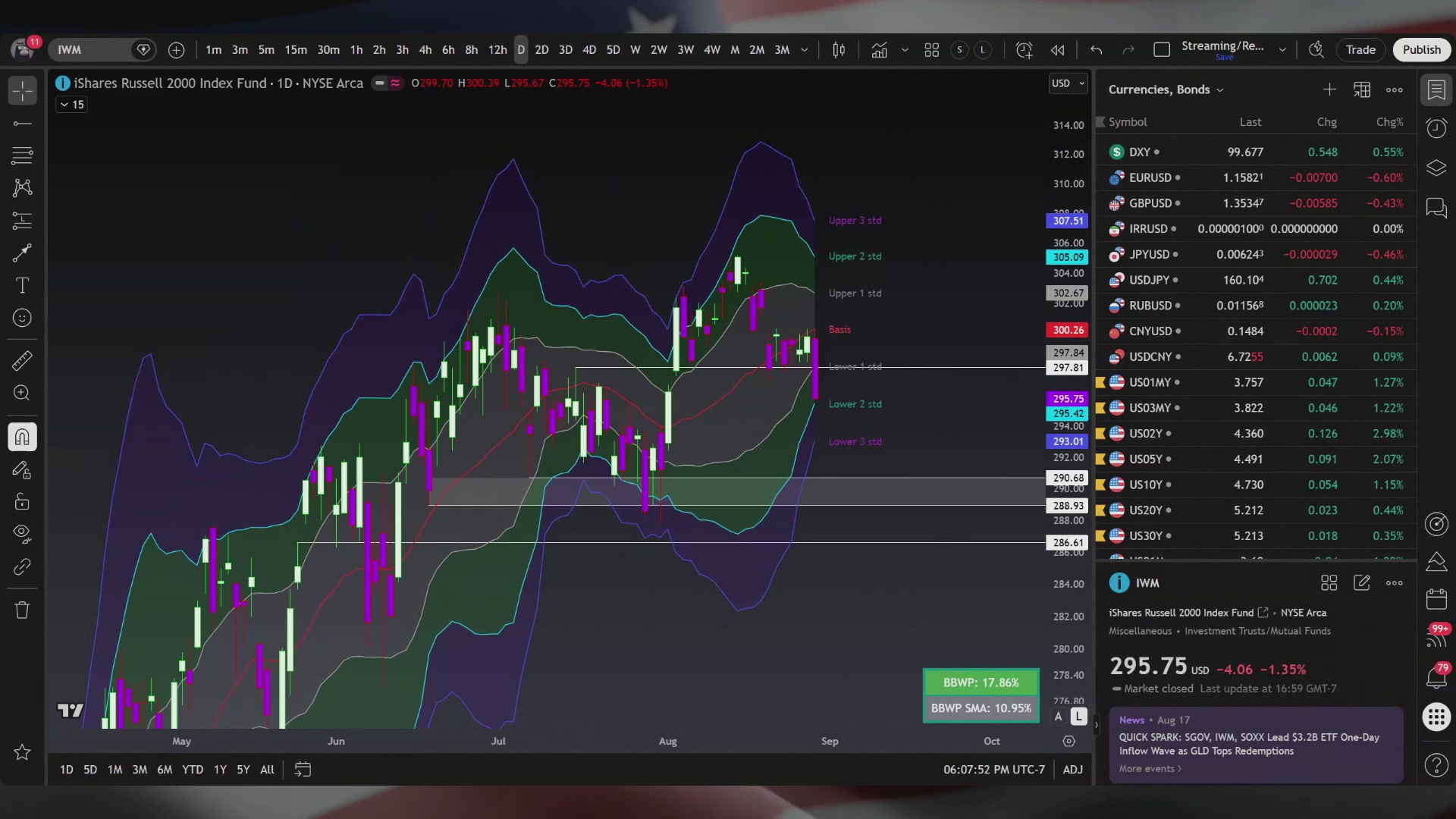The width and height of the screenshot is (1456, 819).
Task: Collapse the 15 indicators legend expander
Action: coord(71,105)
